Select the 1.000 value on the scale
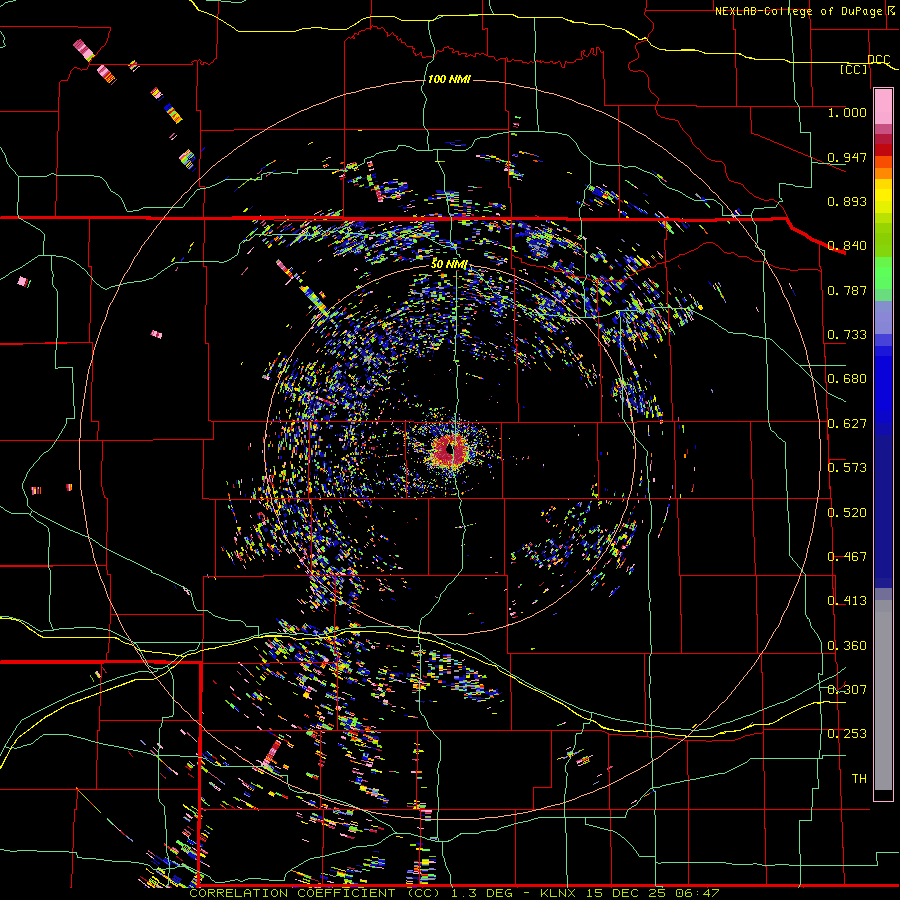 click(x=847, y=112)
